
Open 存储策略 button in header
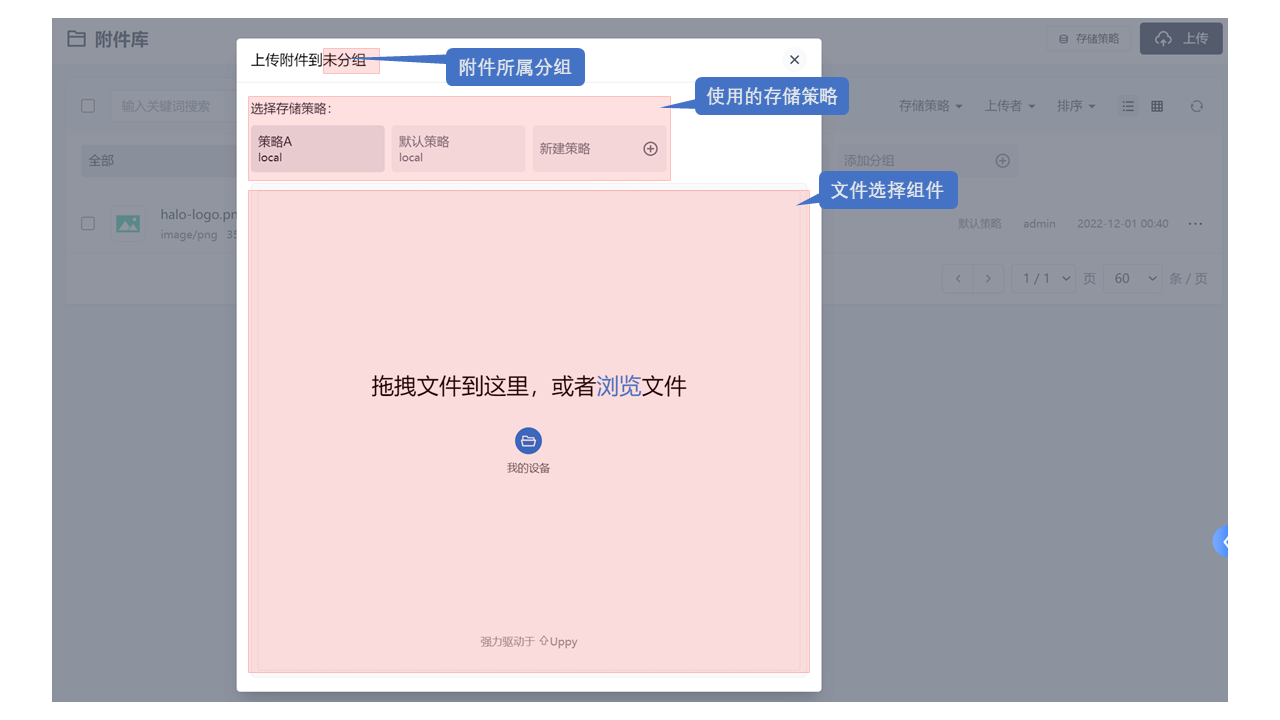[1089, 39]
